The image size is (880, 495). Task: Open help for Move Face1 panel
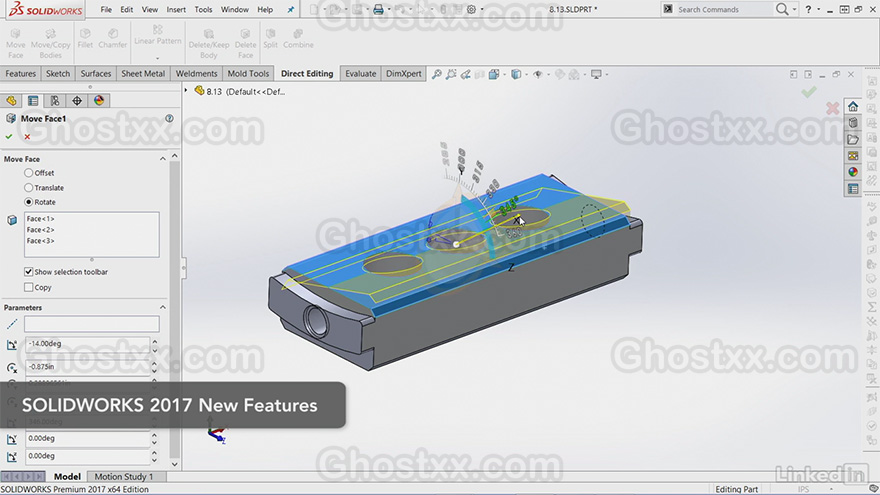click(x=169, y=118)
